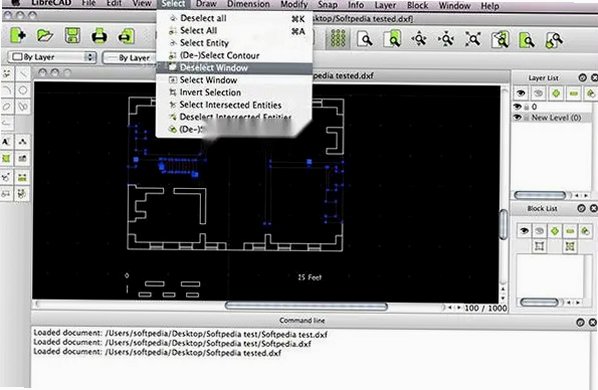The width and height of the screenshot is (598, 390).
Task: Select the Insert Image tool in the left toolbox
Action: point(23,158)
